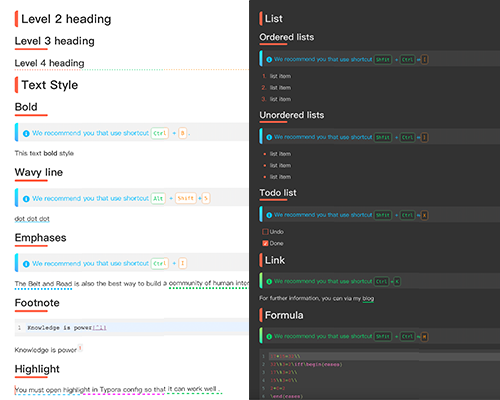Image resolution: width=500 pixels, height=400 pixels.
Task: Click the info icon under Todo list
Action: 269,215
